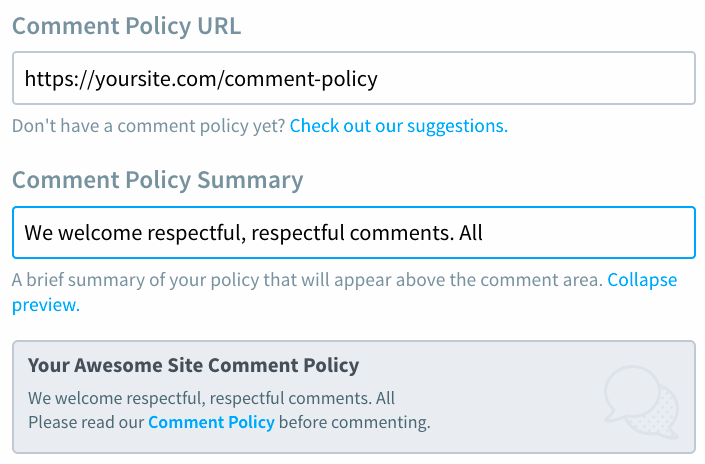
Task: Open the 'Check out our suggestions' link
Action: click(398, 126)
